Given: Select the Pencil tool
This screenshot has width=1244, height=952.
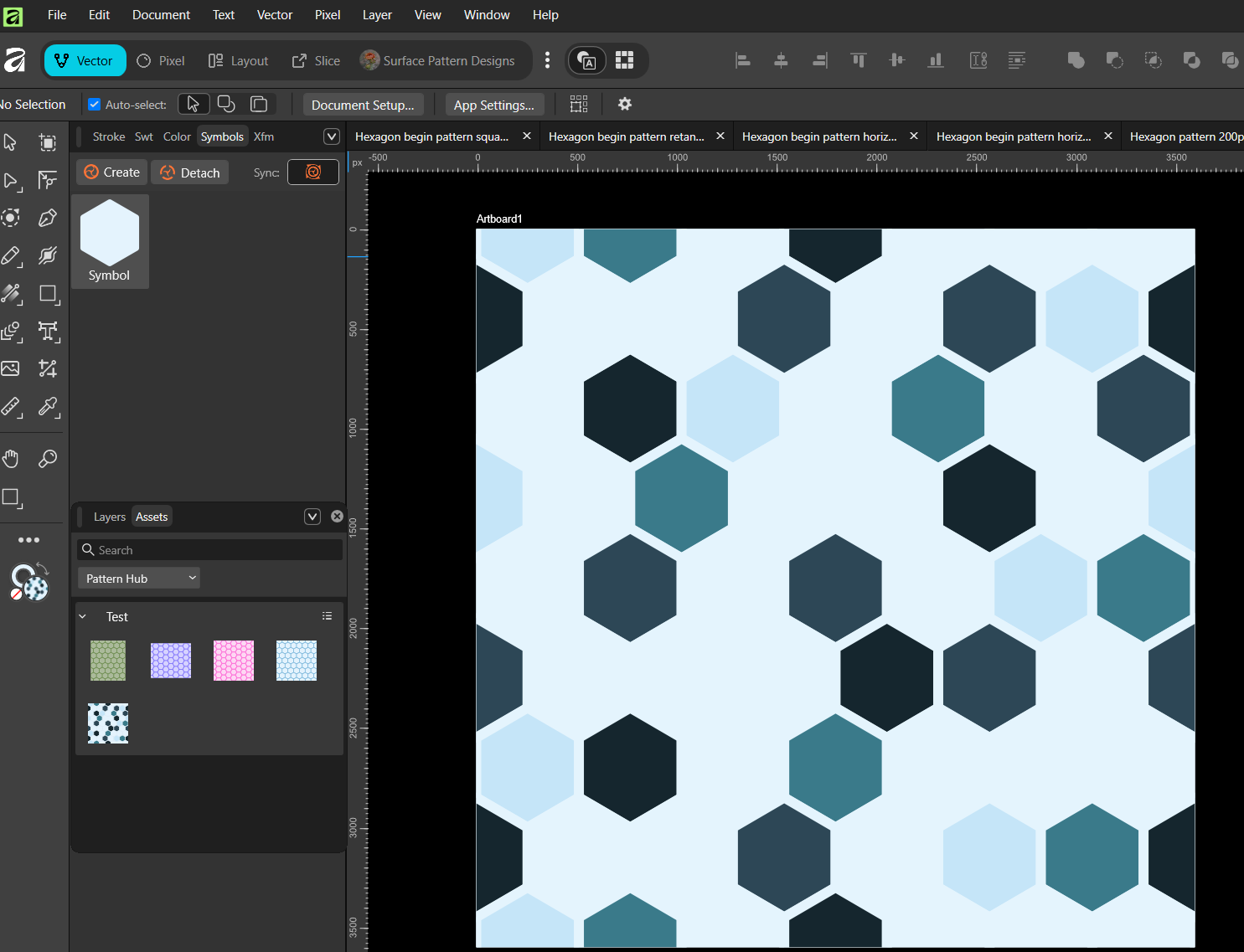Looking at the screenshot, I should [x=11, y=255].
